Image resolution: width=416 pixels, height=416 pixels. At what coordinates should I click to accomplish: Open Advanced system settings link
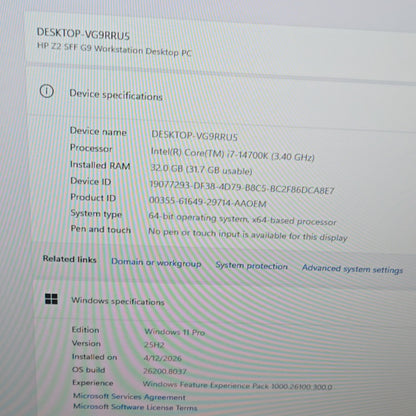tap(353, 269)
